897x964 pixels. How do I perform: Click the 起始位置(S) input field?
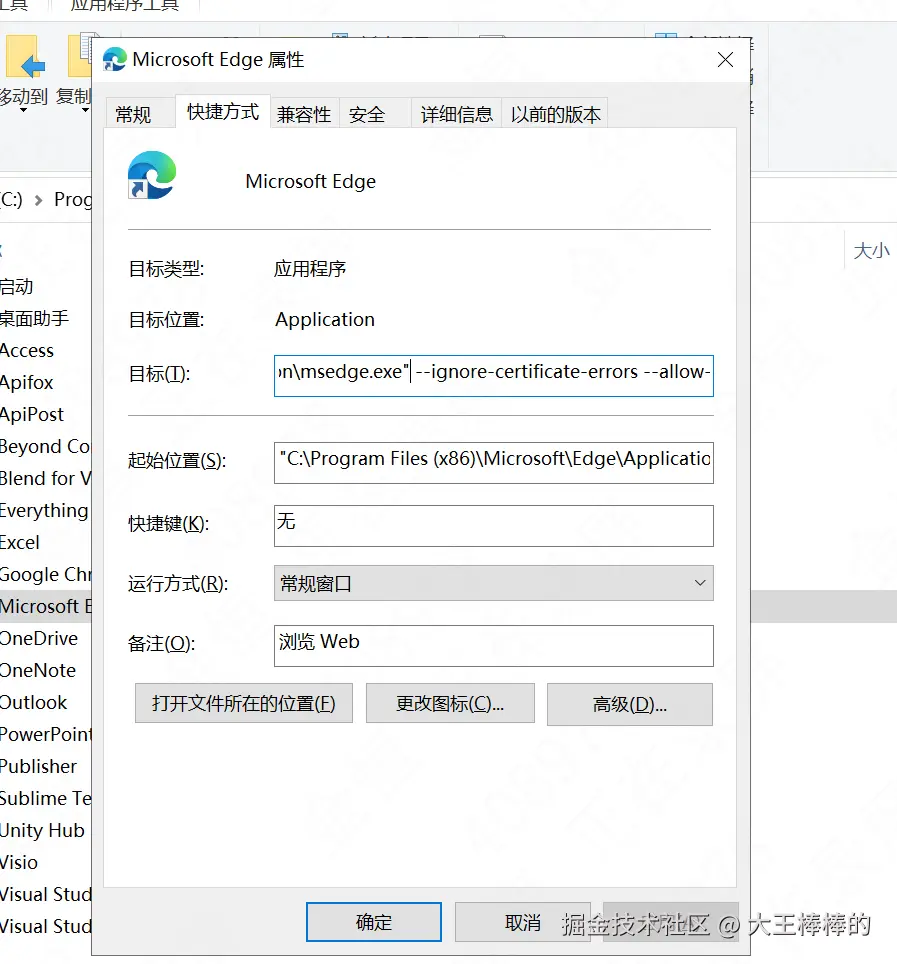pos(494,463)
